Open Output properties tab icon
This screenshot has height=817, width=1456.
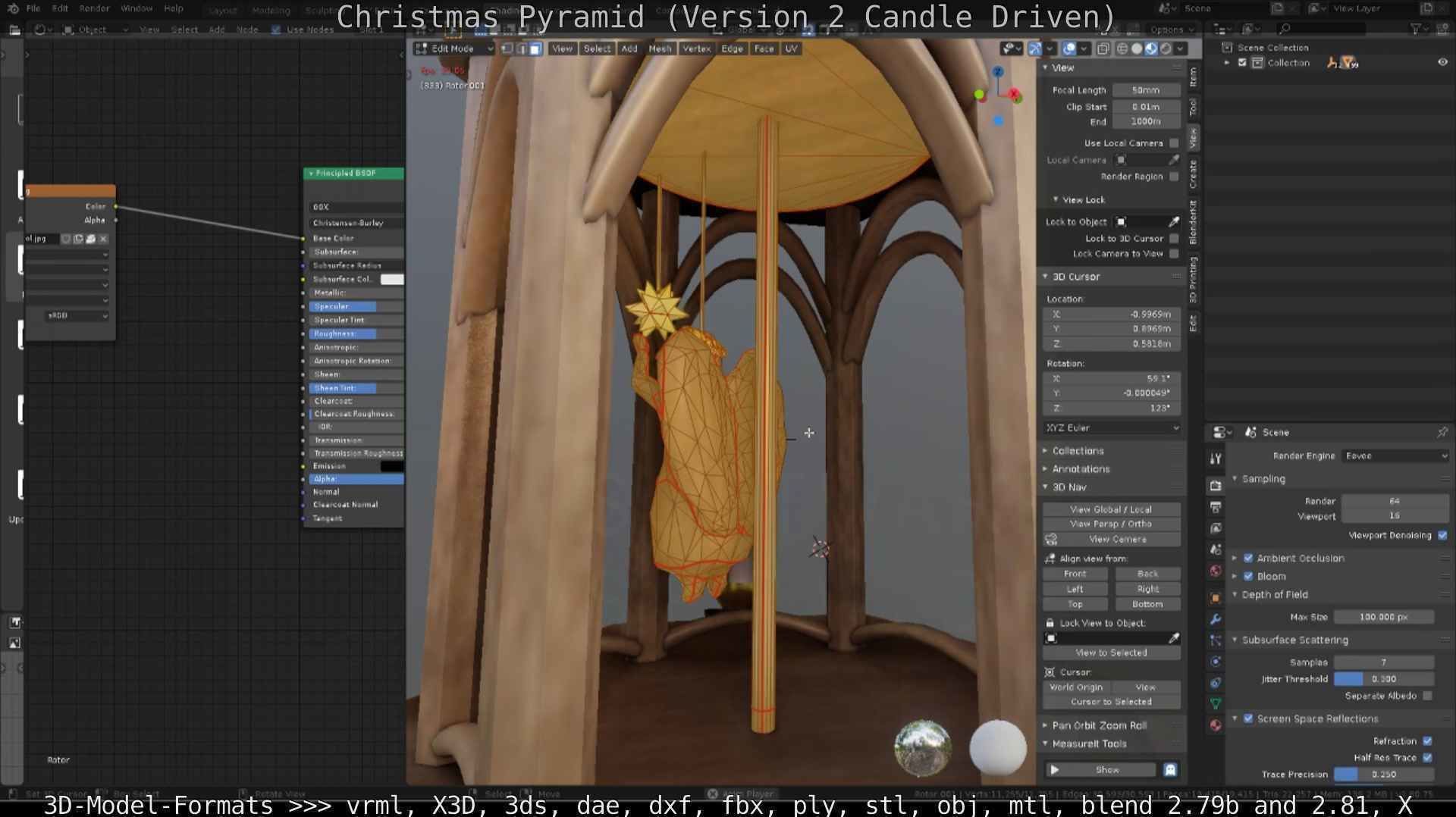[1216, 507]
